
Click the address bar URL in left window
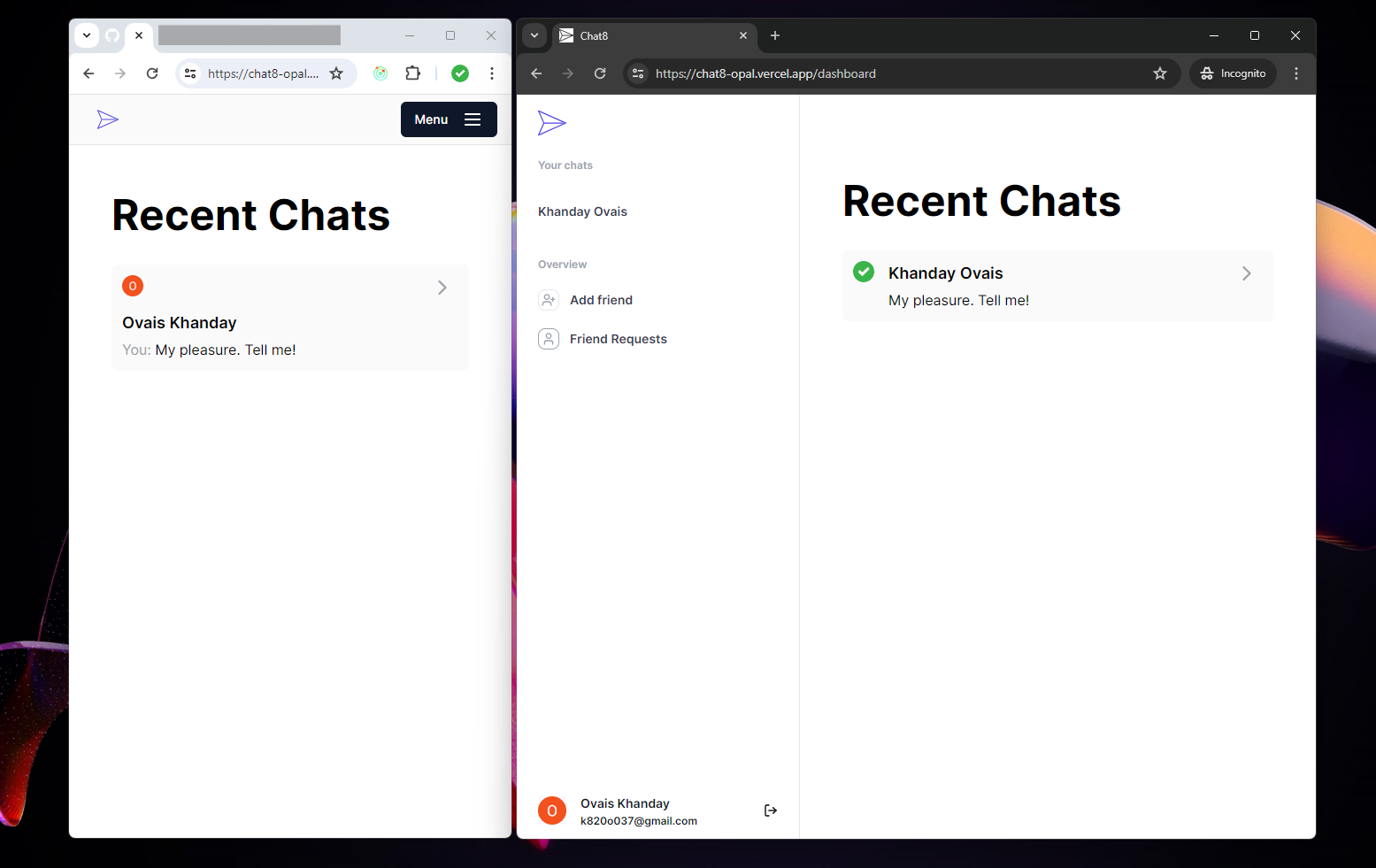263,73
